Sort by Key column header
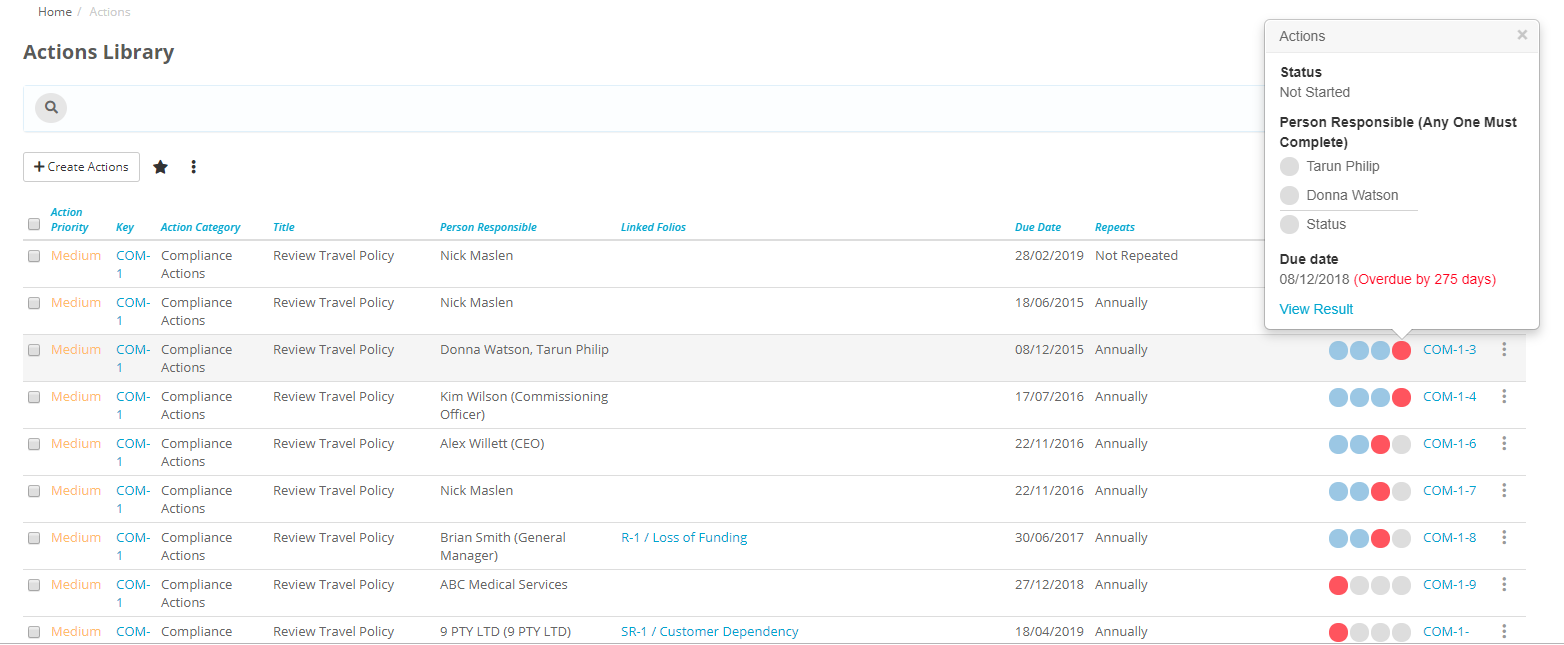This screenshot has width=1564, height=645. tap(124, 227)
